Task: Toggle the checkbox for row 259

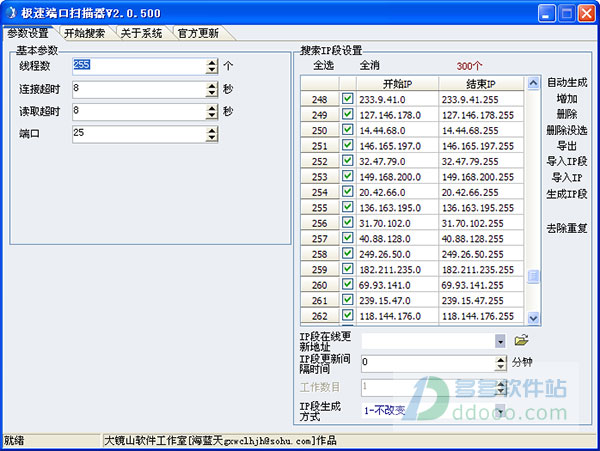Action: 347,269
